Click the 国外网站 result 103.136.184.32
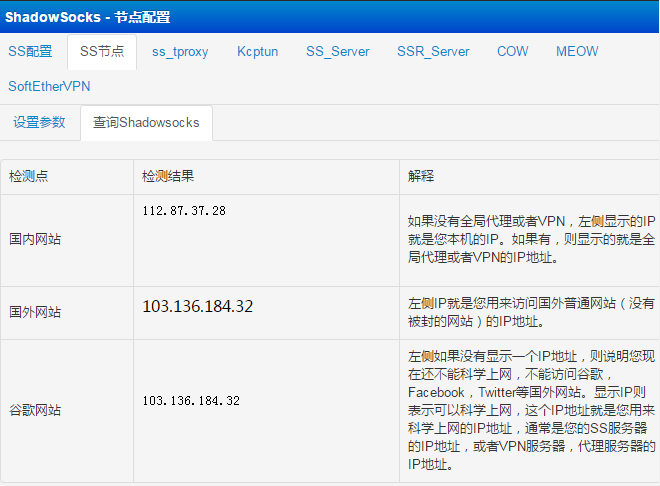 pos(198,306)
